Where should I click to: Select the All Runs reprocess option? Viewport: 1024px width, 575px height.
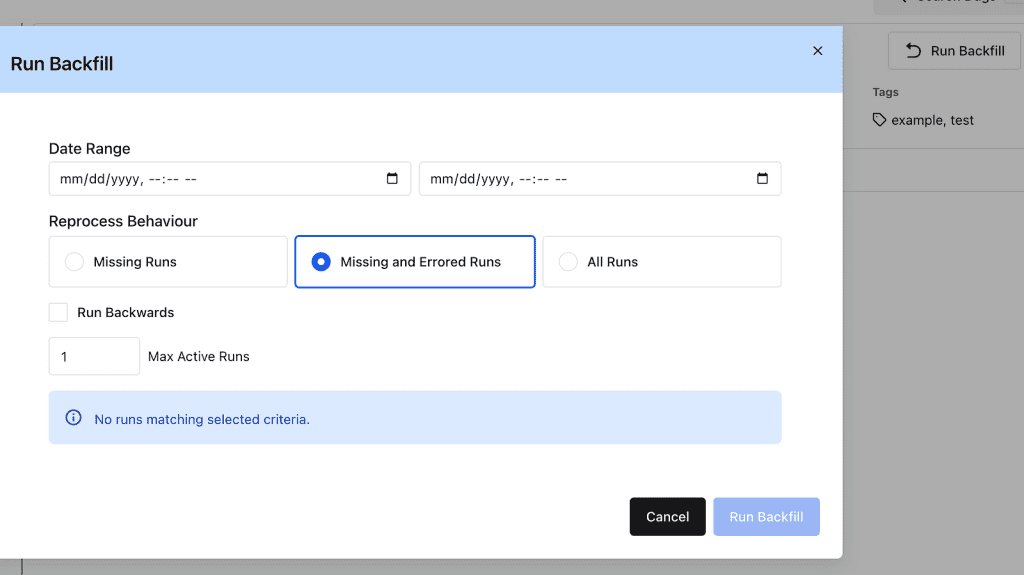coord(568,262)
